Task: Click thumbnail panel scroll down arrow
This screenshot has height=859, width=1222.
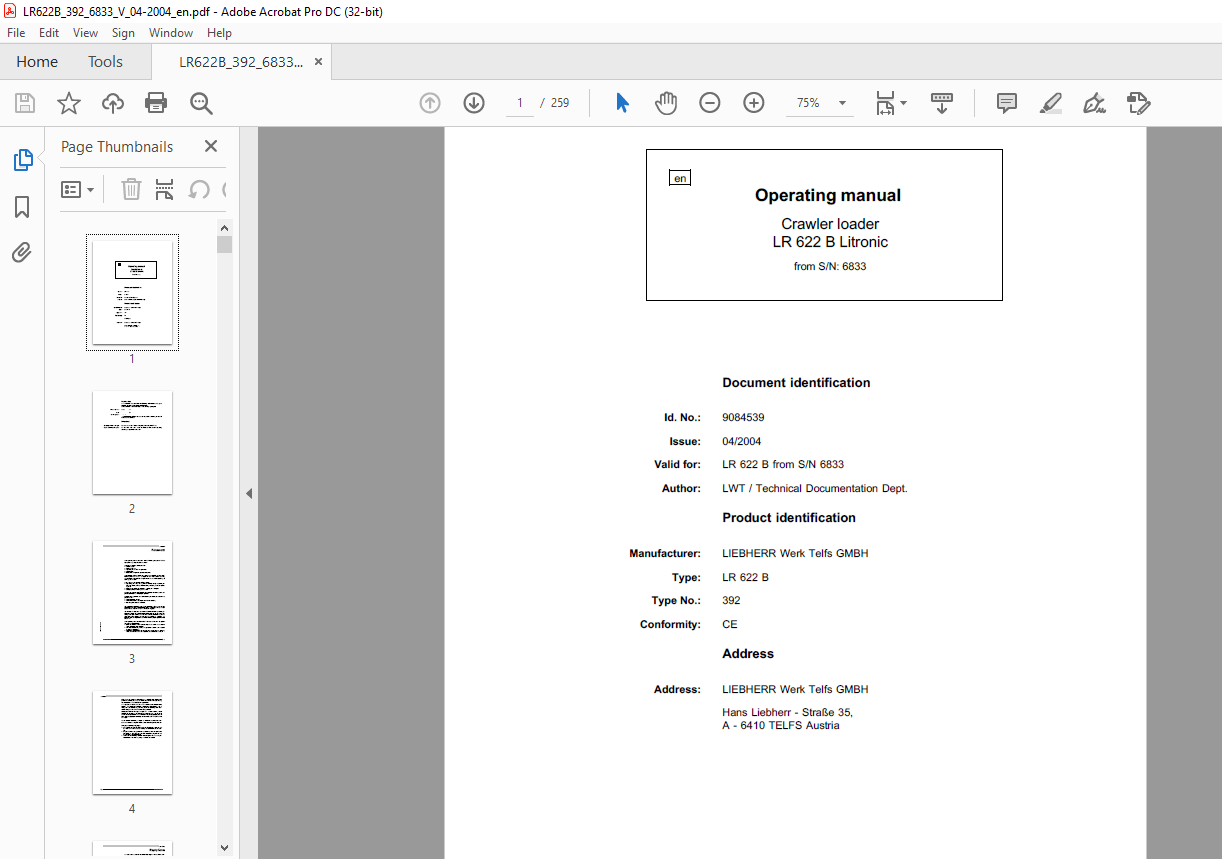Action: tap(225, 848)
